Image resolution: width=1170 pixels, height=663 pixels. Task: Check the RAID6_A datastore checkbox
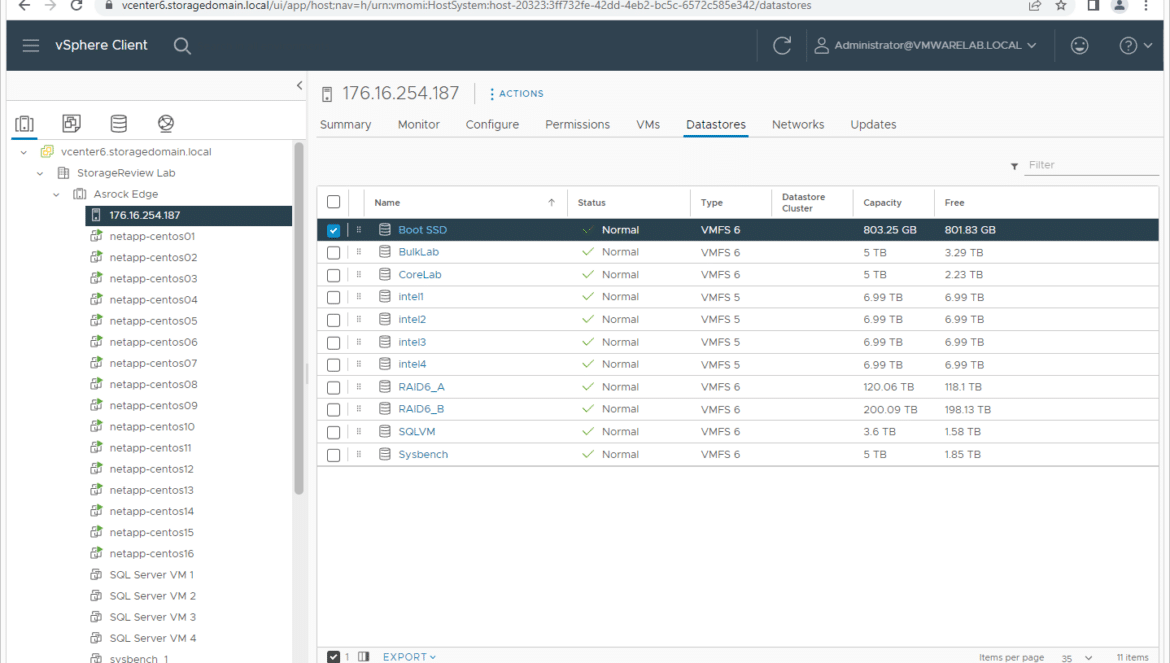334,388
